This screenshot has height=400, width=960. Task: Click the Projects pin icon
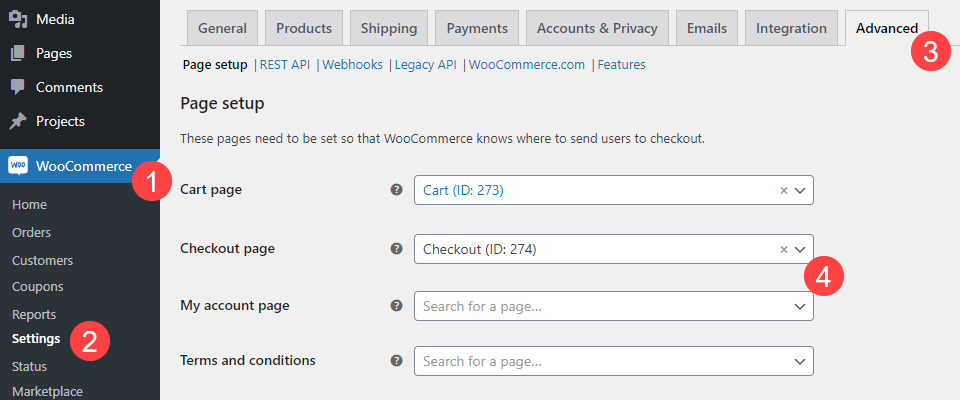18,121
